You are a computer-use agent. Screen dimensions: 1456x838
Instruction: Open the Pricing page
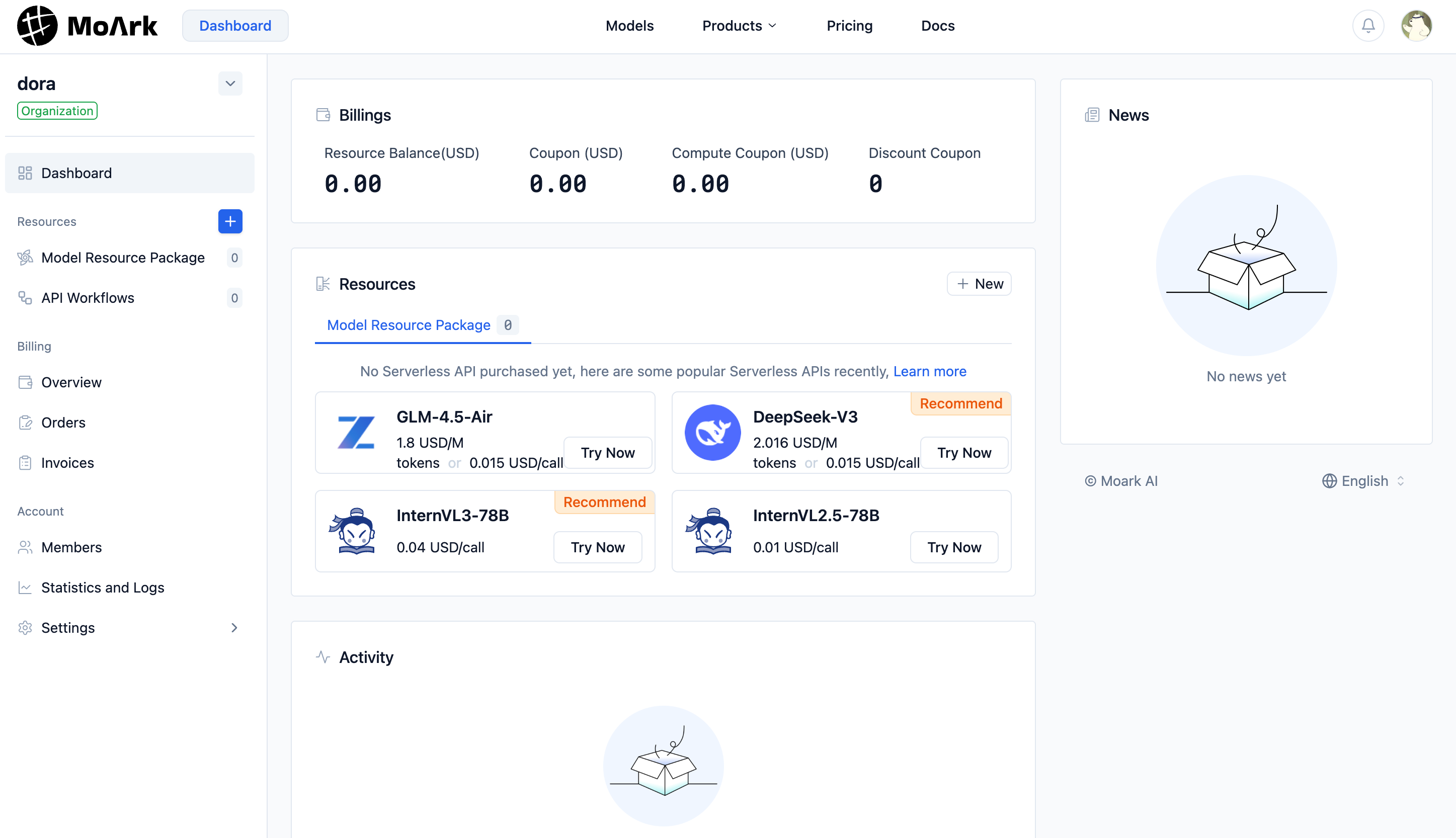tap(849, 25)
